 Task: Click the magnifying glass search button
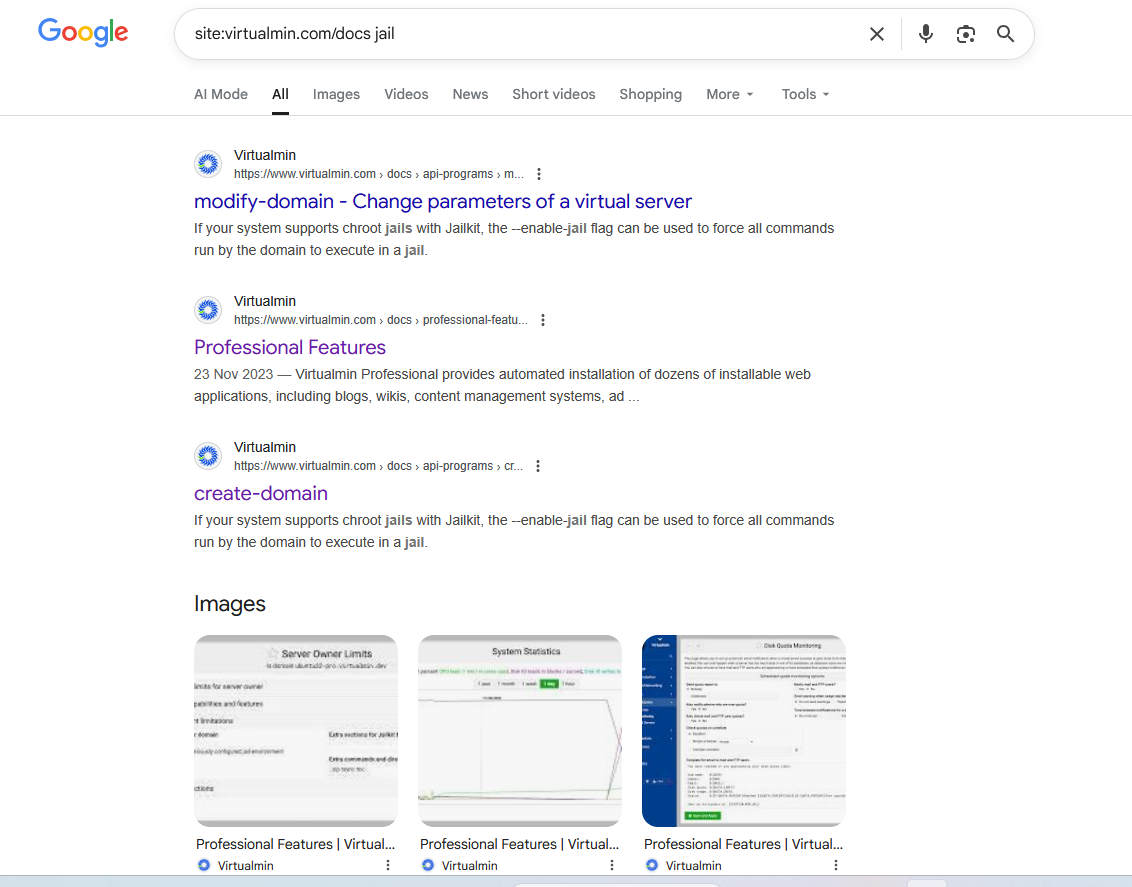click(1006, 34)
